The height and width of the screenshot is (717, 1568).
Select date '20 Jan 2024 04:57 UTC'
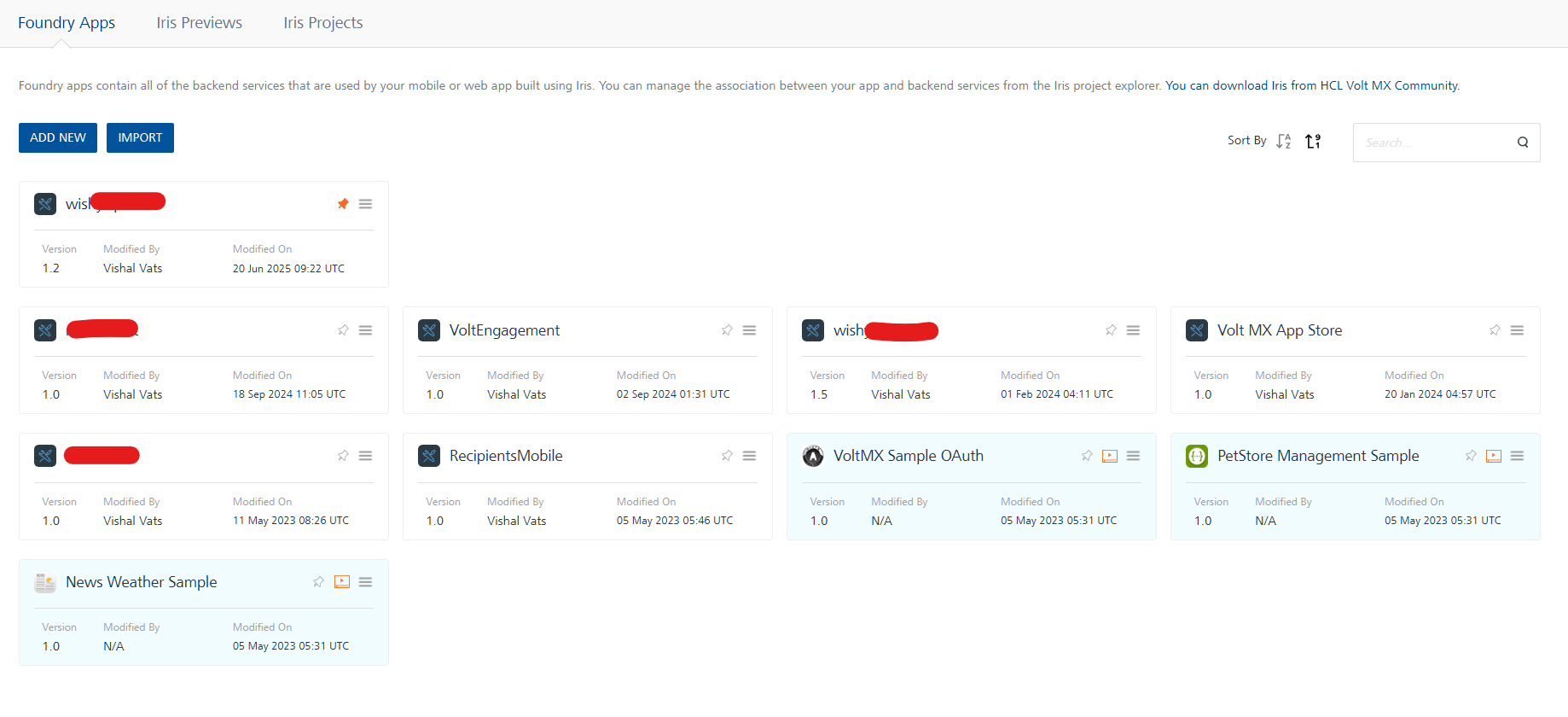(1440, 394)
